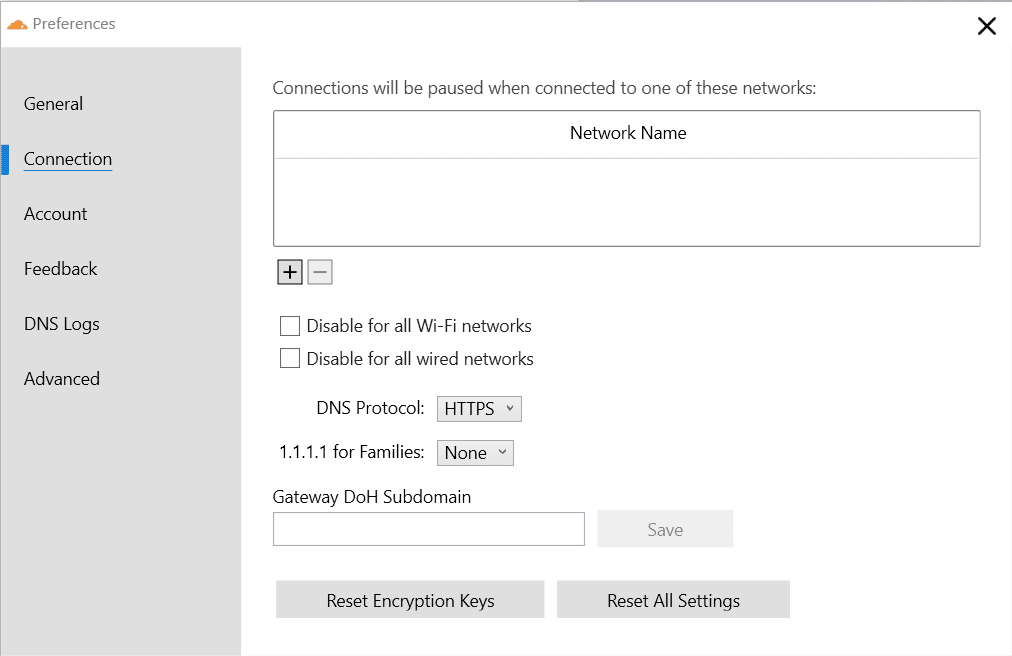This screenshot has height=656, width=1012.
Task: Open the DNS Protocol dropdown
Action: tap(479, 408)
